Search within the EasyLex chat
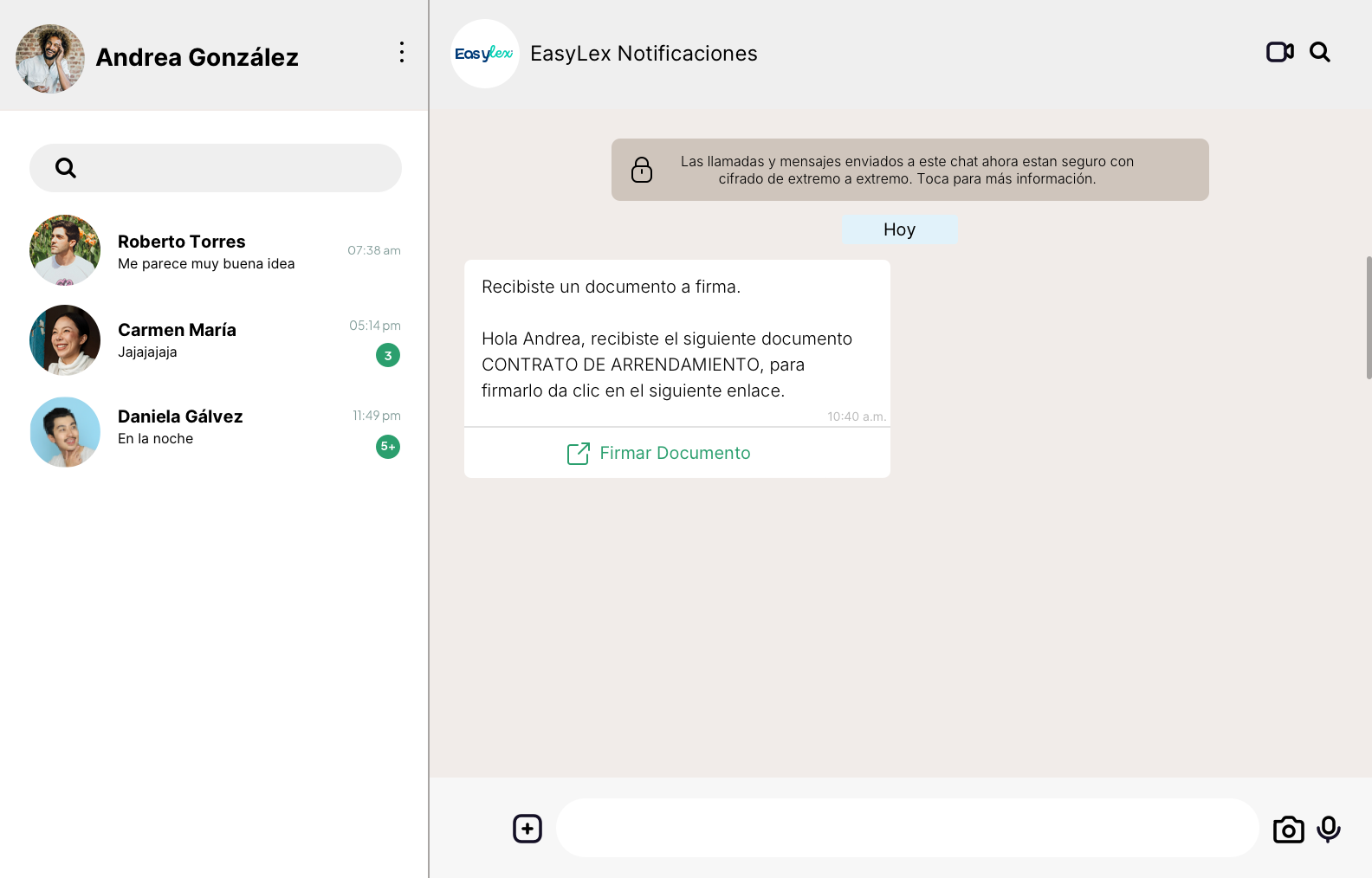1372x878 pixels. pyautogui.click(x=1319, y=52)
